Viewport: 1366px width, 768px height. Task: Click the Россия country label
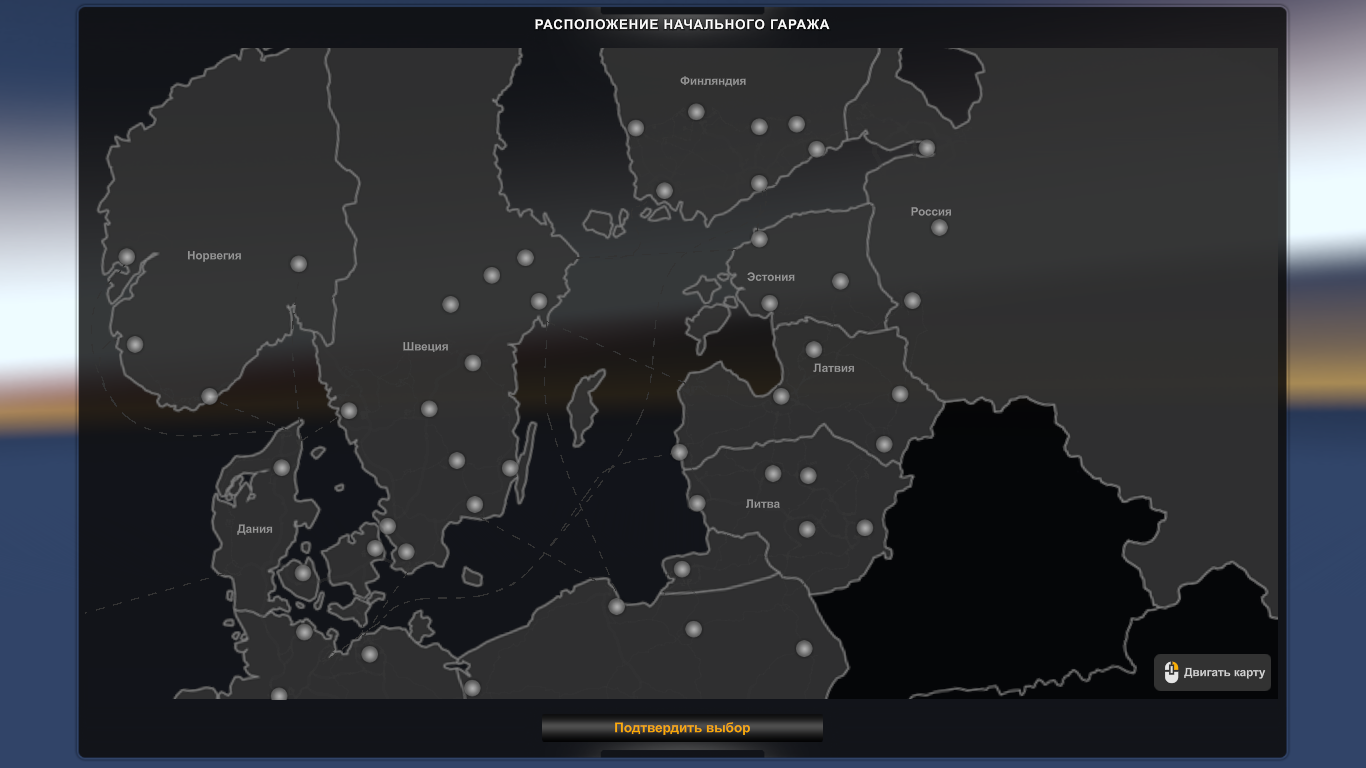coord(931,211)
